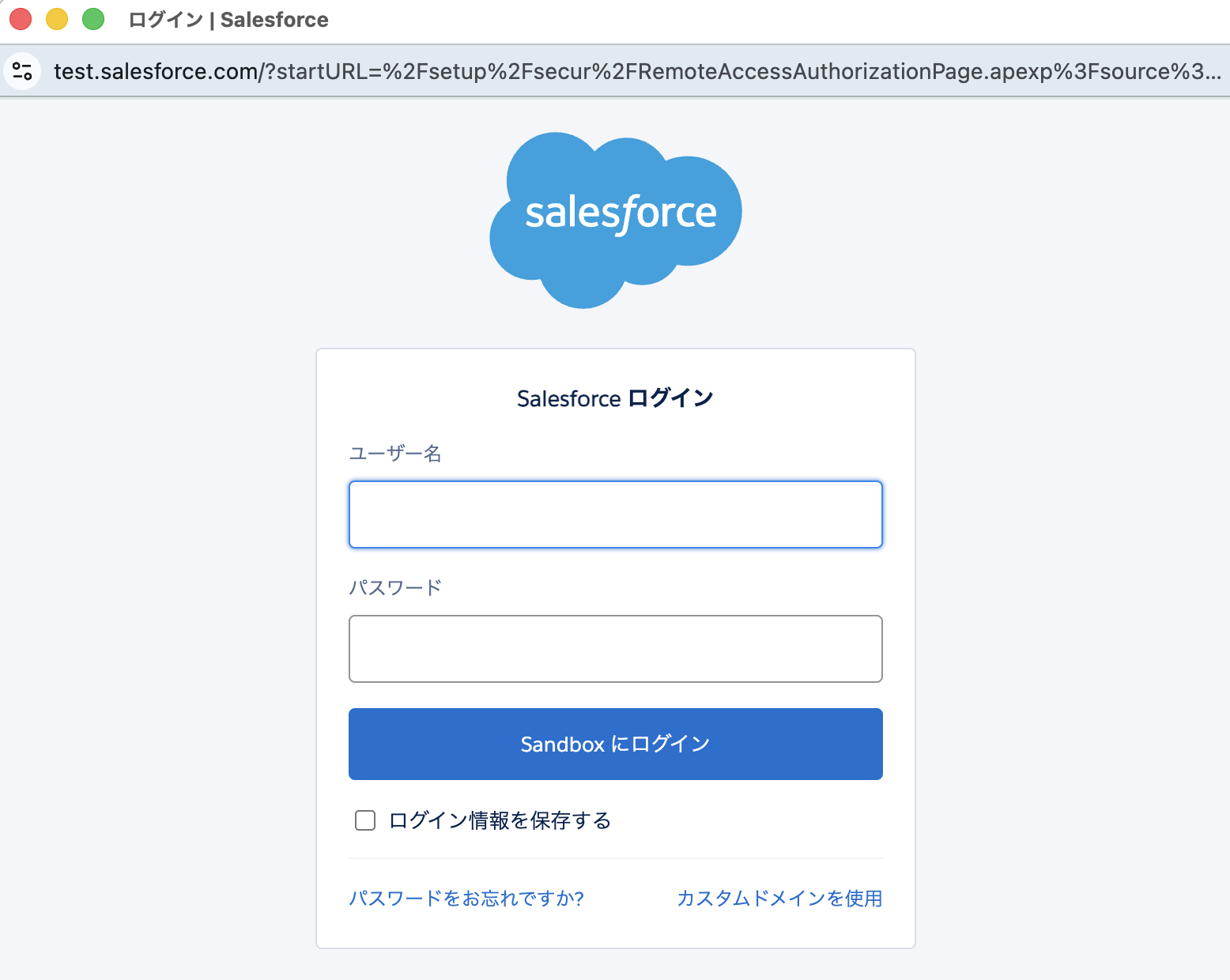Screen dimensions: 1230x980
Task: Click the site information icon in address bar
Action: (x=22, y=71)
